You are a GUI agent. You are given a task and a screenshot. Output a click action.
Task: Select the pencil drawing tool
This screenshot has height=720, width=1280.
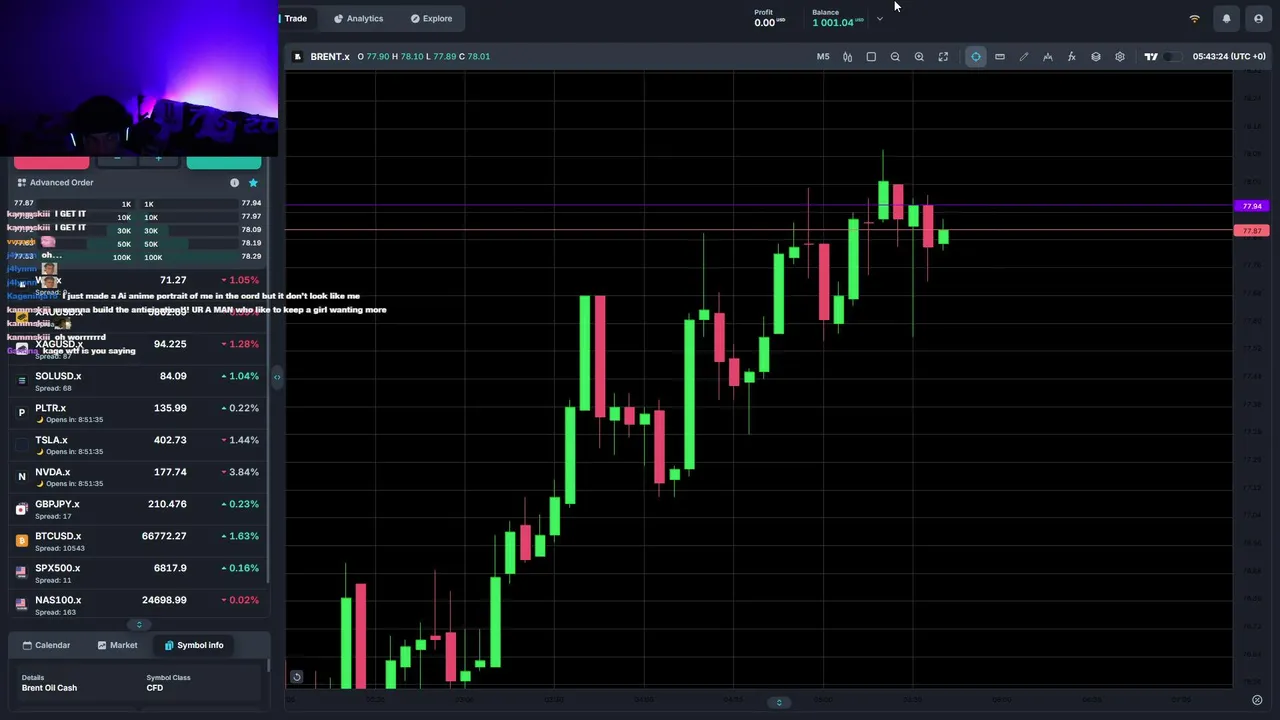(1024, 57)
